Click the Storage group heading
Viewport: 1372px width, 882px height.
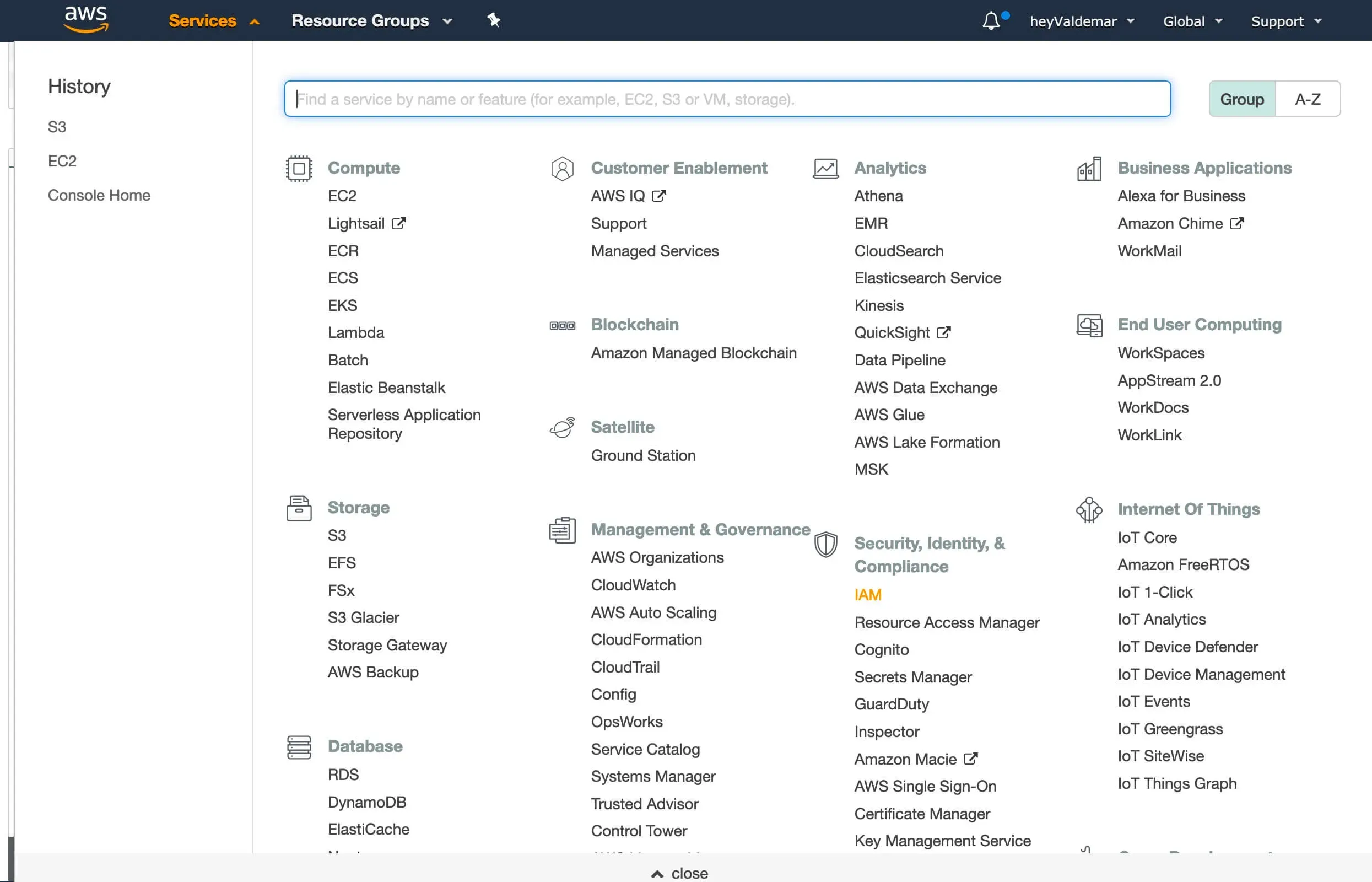(x=358, y=508)
